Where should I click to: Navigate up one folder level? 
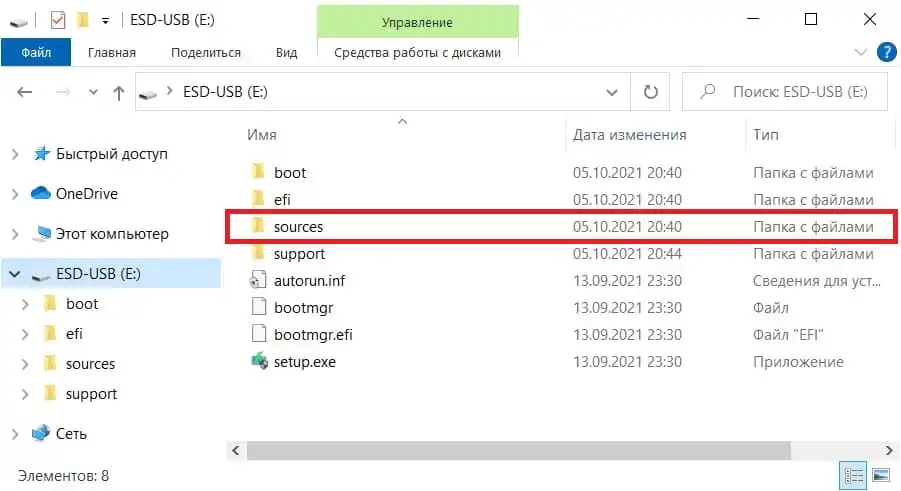tap(119, 93)
